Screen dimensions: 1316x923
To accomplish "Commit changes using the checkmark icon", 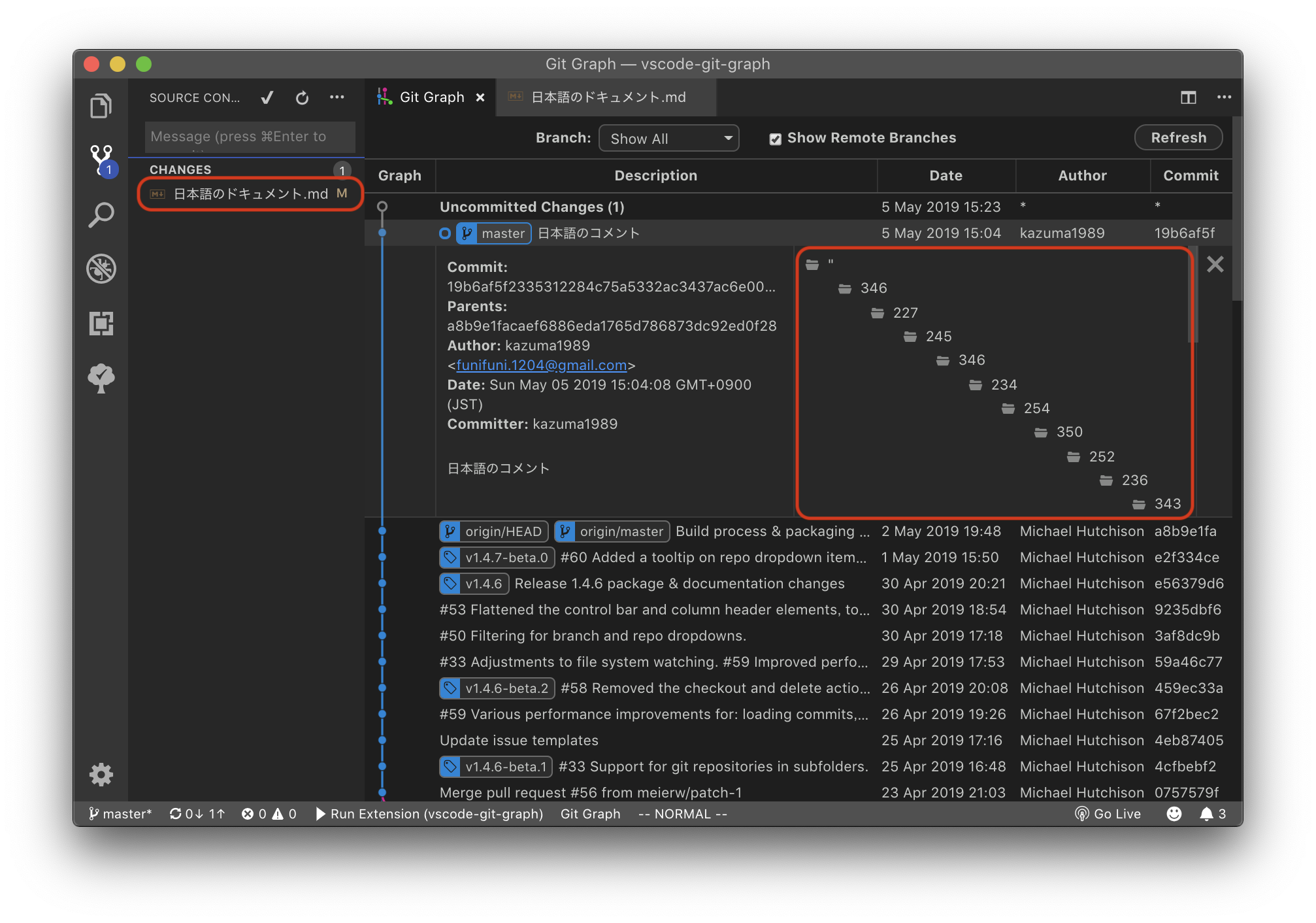I will point(267,97).
